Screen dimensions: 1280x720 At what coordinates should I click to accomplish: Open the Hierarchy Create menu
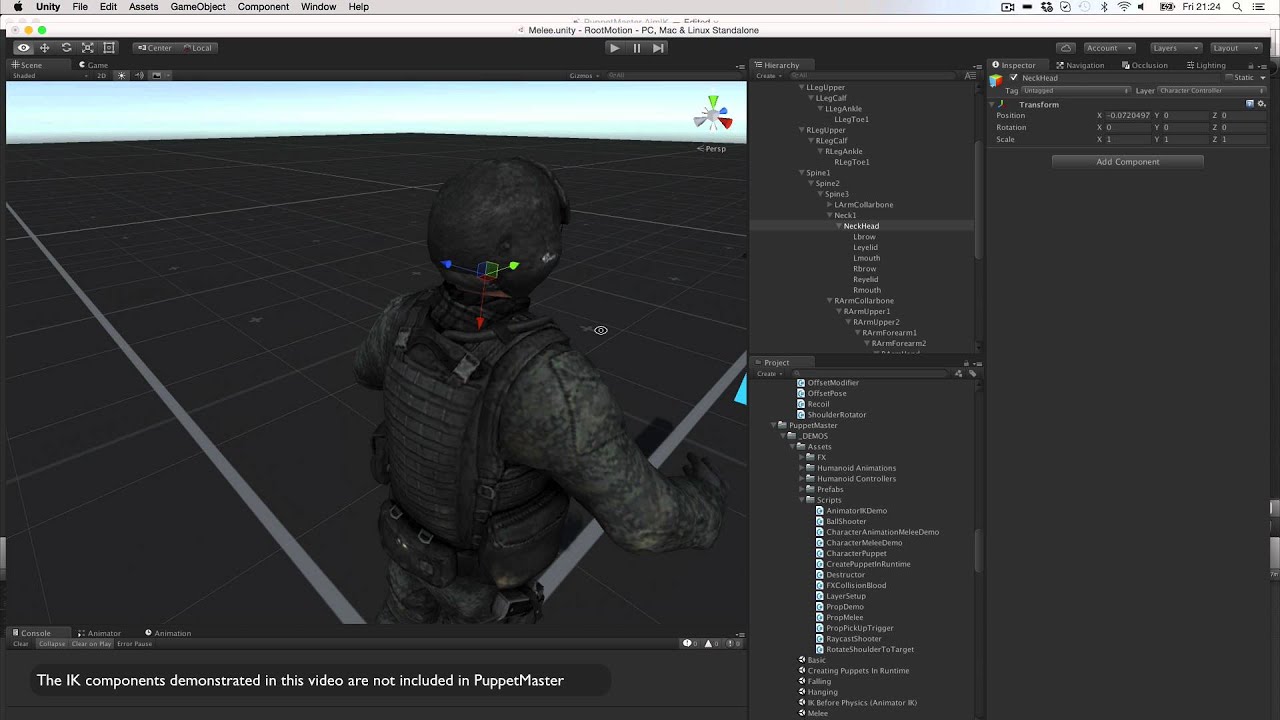click(767, 76)
